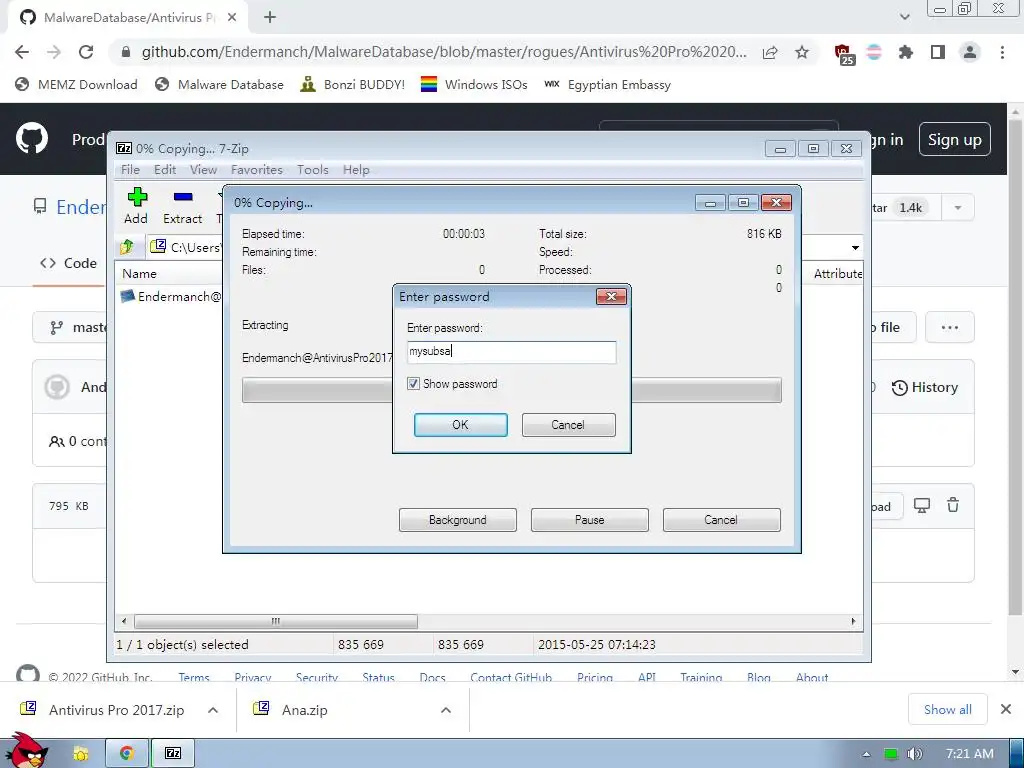This screenshot has width=1024, height=768.
Task: Click the up-folder icon in 7-Zip
Action: pyautogui.click(x=127, y=247)
